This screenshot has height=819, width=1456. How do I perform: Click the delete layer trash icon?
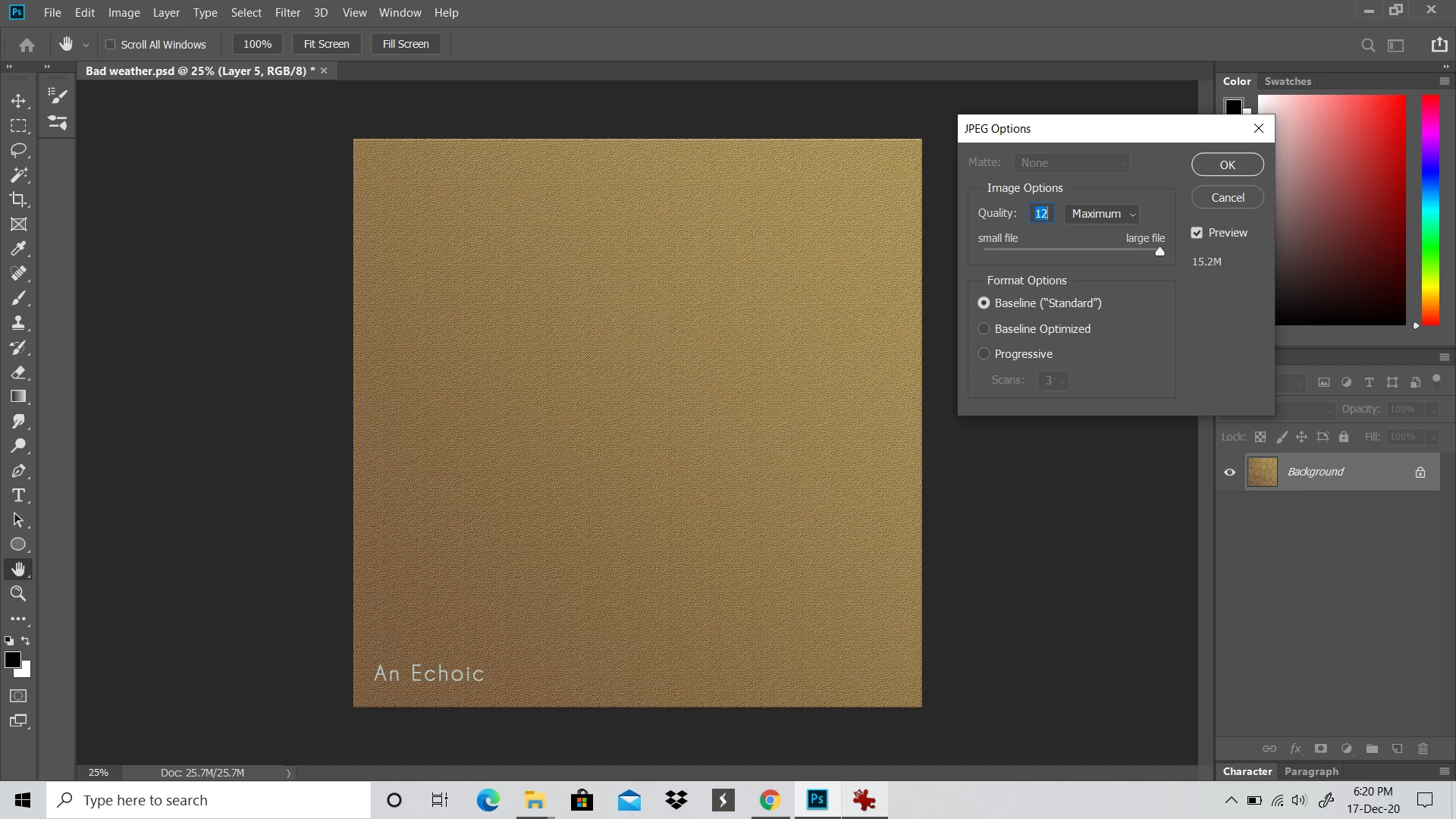tap(1423, 748)
